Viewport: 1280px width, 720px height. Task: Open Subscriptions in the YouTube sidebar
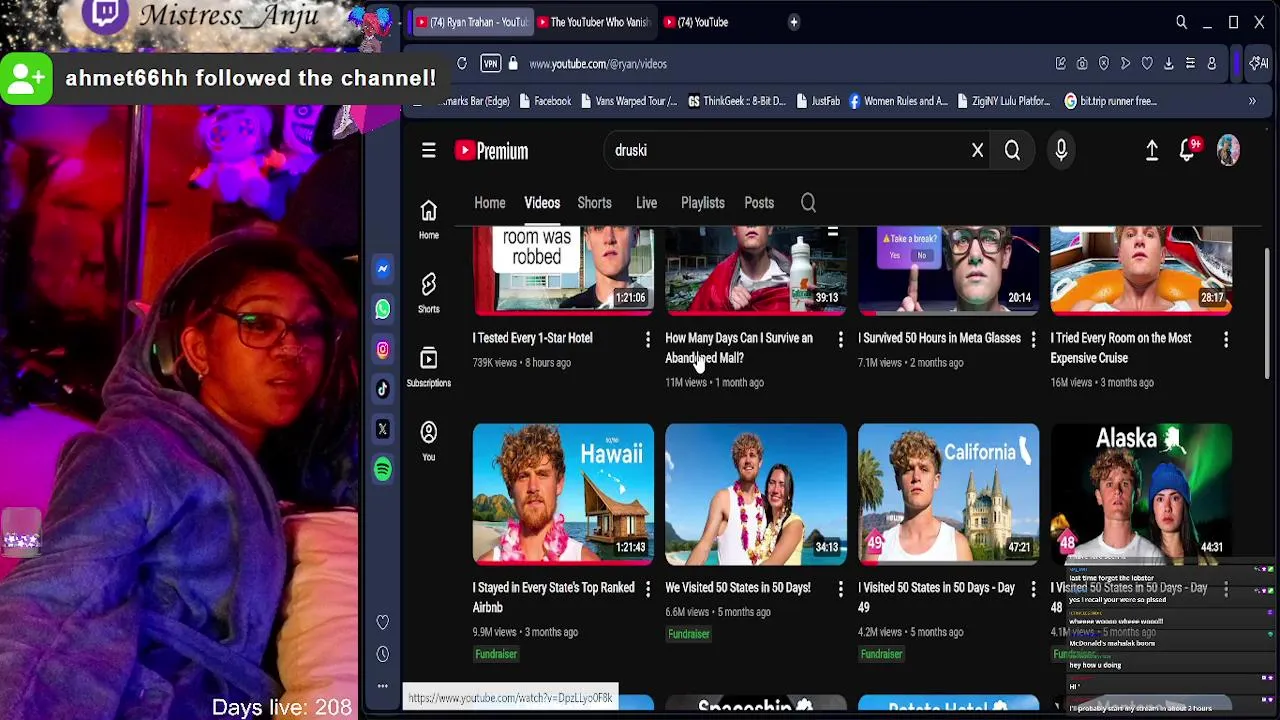click(x=428, y=367)
